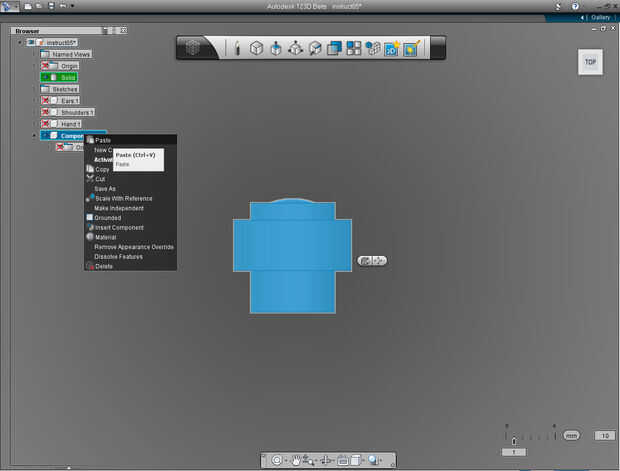Click the Materials appearance tool icon

coord(411,49)
